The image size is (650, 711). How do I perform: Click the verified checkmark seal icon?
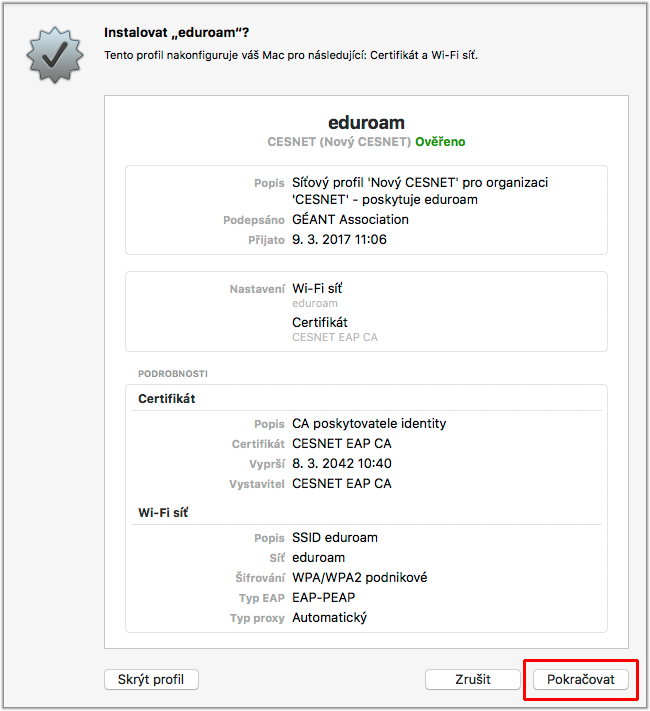[55, 55]
